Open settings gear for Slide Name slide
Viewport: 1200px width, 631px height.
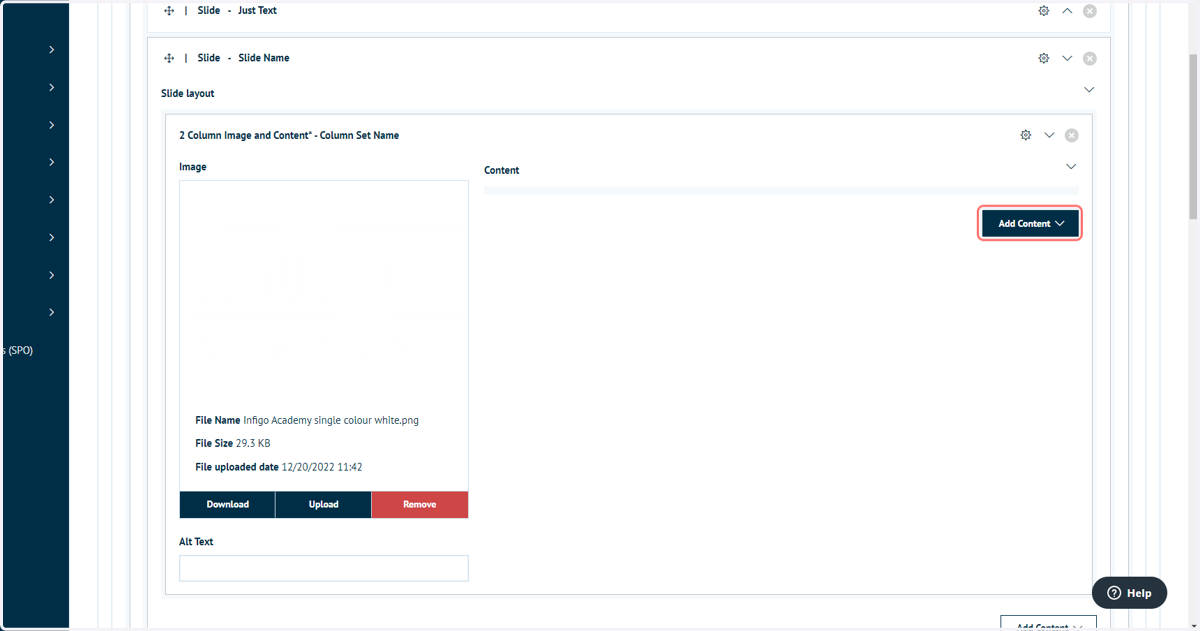[1044, 58]
